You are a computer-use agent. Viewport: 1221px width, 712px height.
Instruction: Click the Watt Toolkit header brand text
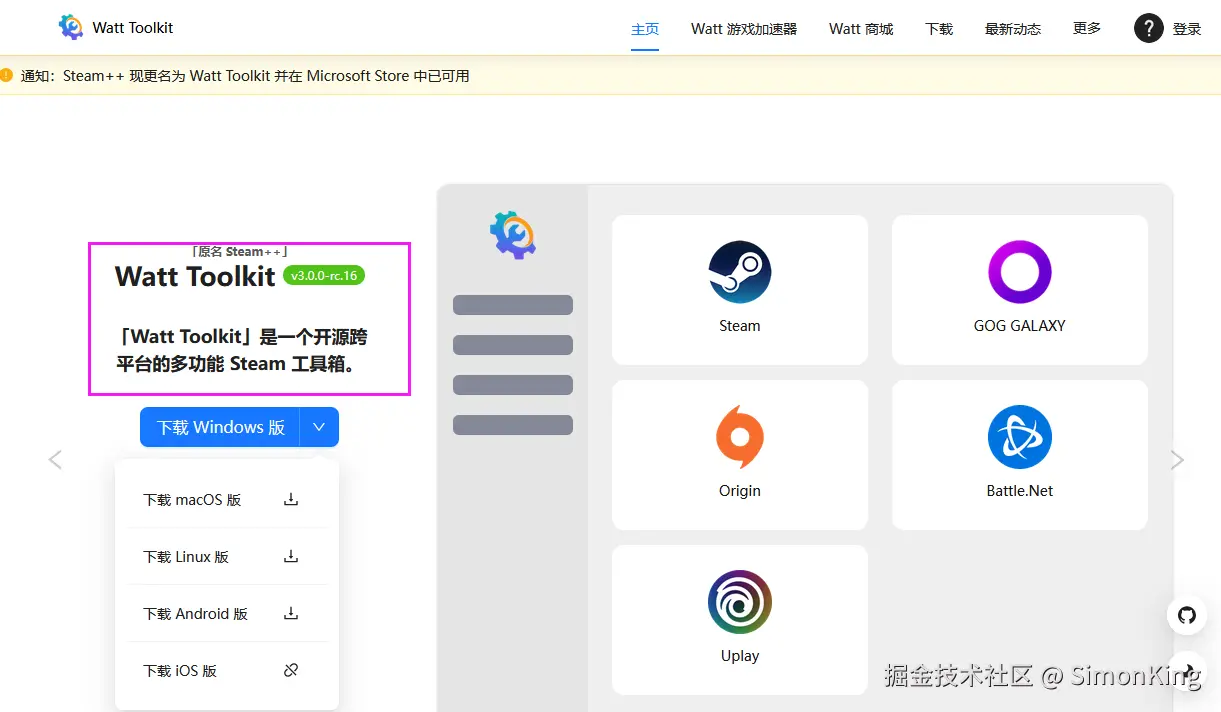click(x=133, y=28)
